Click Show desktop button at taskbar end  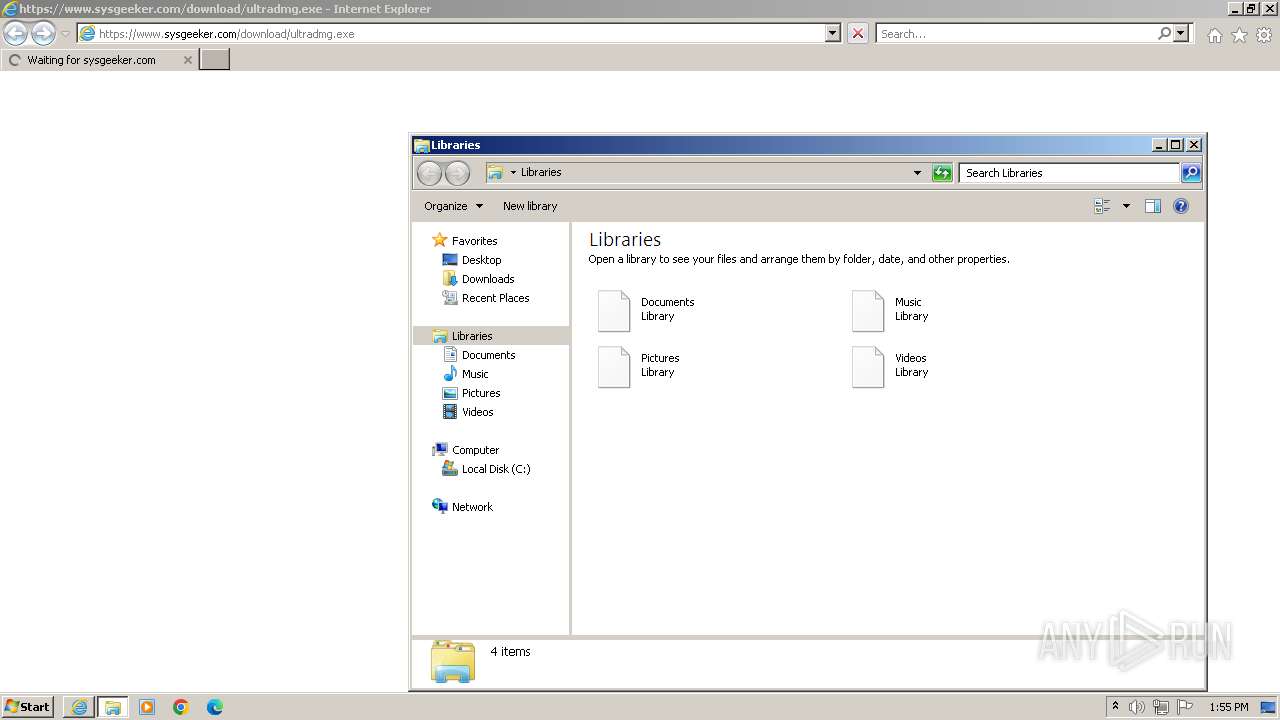tap(1268, 707)
